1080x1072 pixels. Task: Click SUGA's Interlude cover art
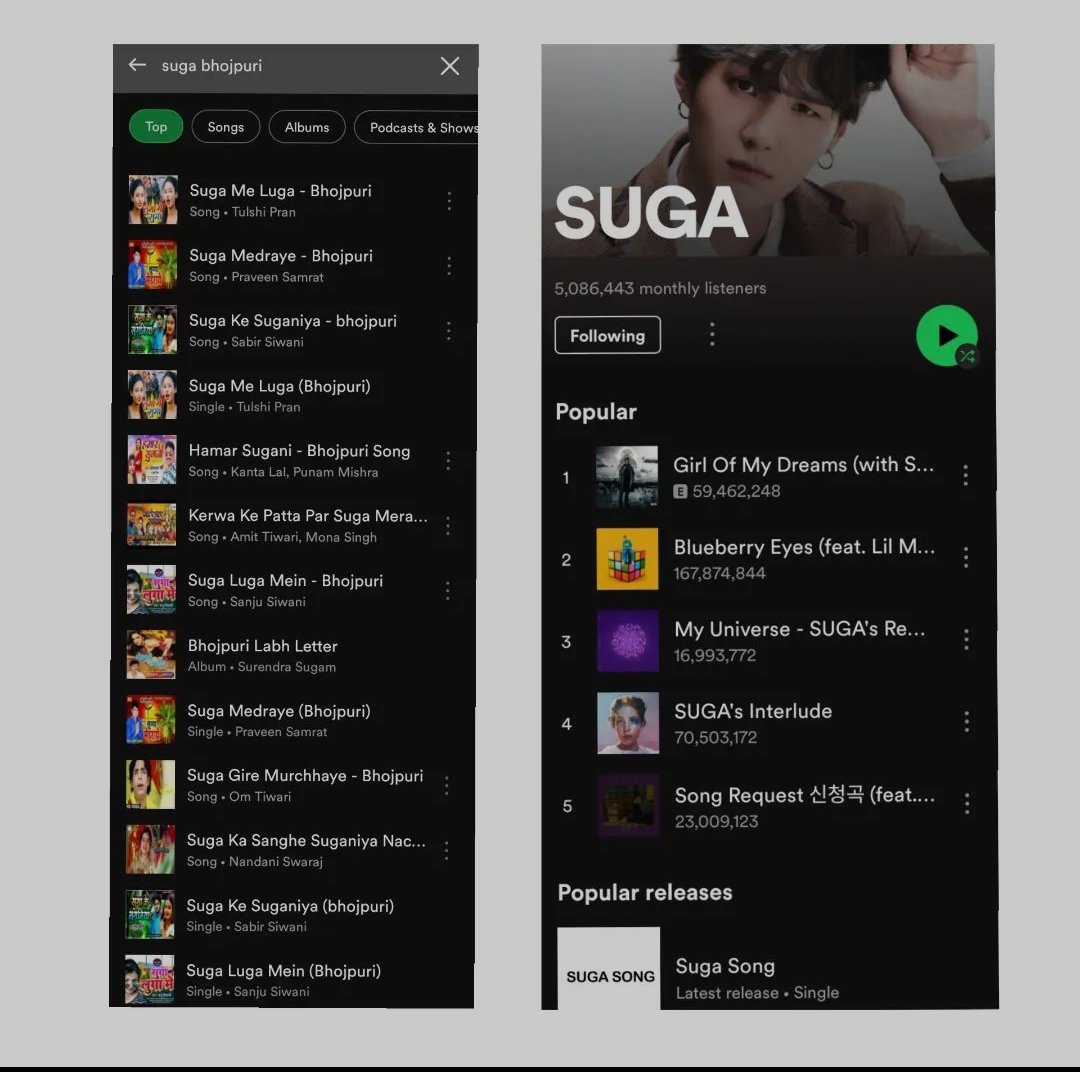628,723
